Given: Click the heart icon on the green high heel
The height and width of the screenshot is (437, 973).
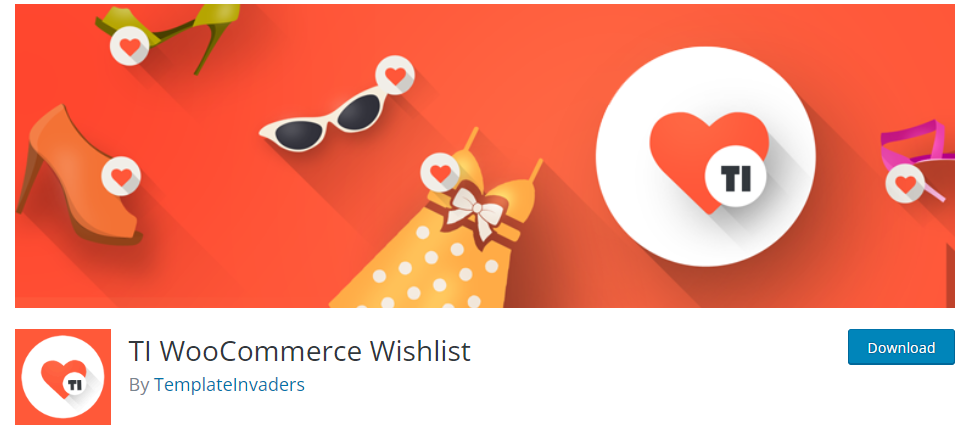Looking at the screenshot, I should tap(130, 45).
